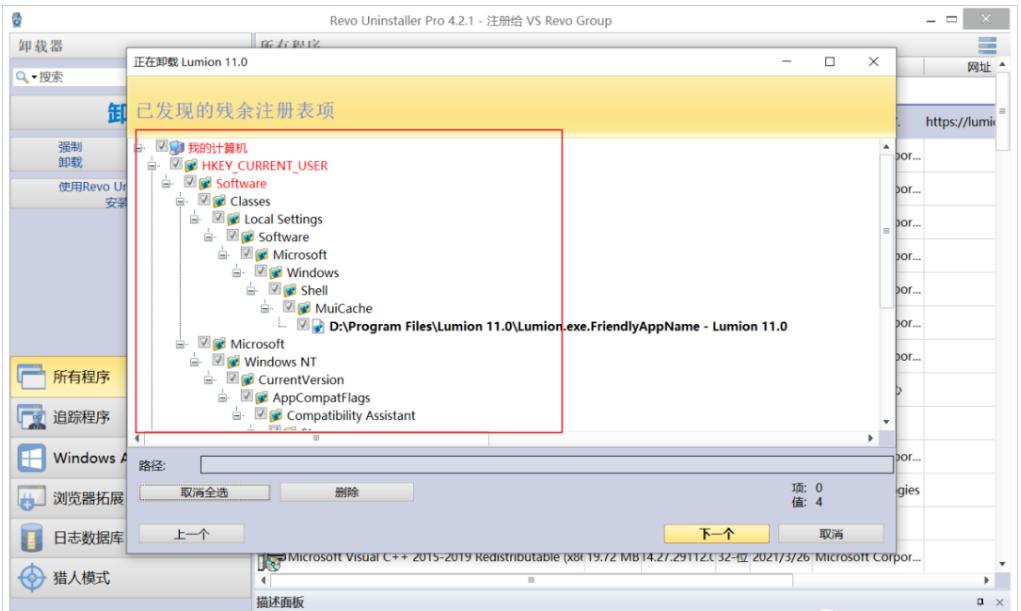Click the Shell registry key icon
Viewport: 1021px width, 611px height.
point(290,291)
